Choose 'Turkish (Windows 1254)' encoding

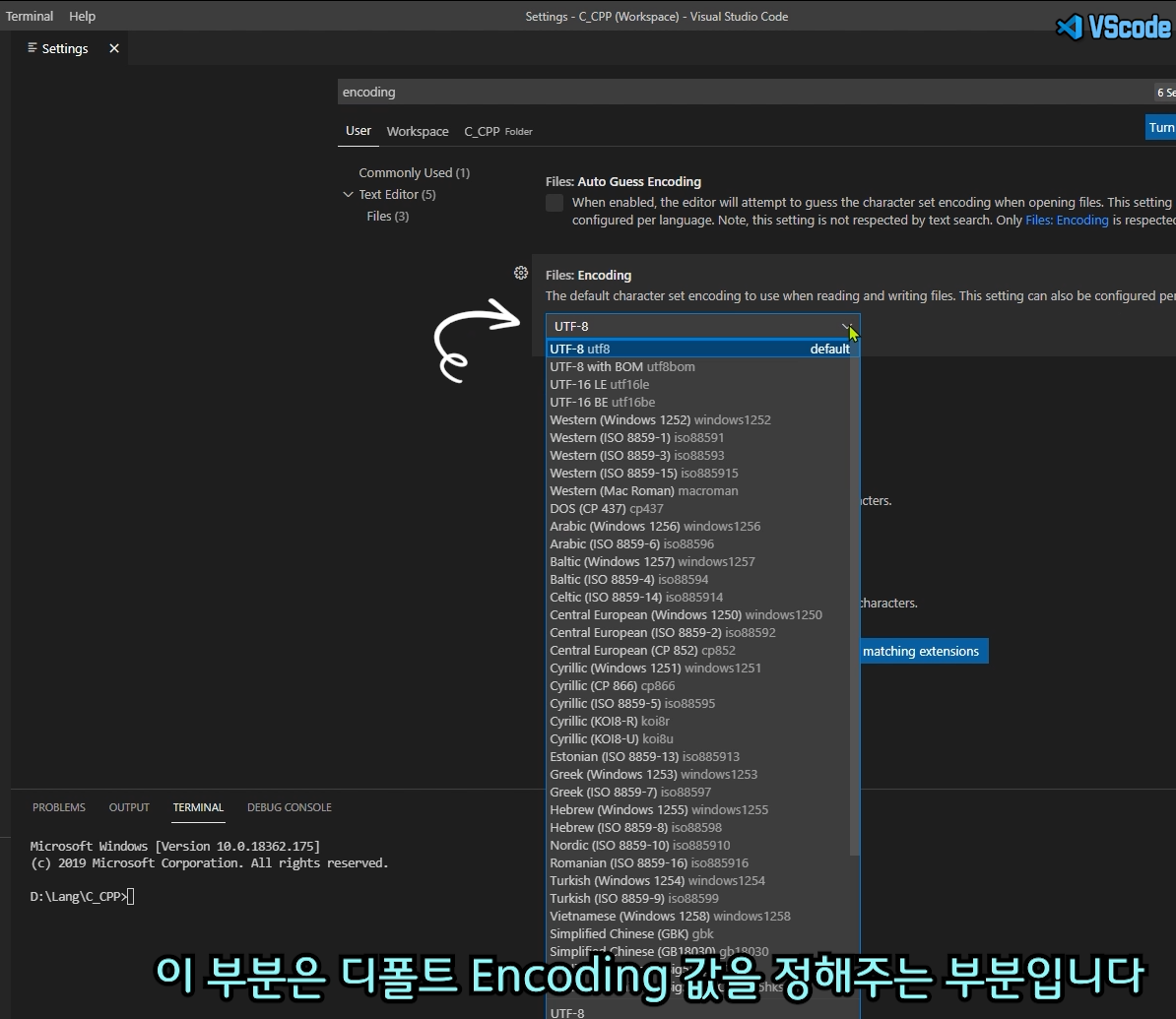699,881
